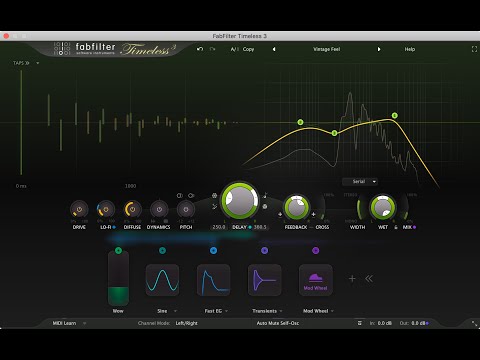Screen dimensions: 480x360
Task: Click the resize icon at bottom-right corner
Action: [x=474, y=323]
